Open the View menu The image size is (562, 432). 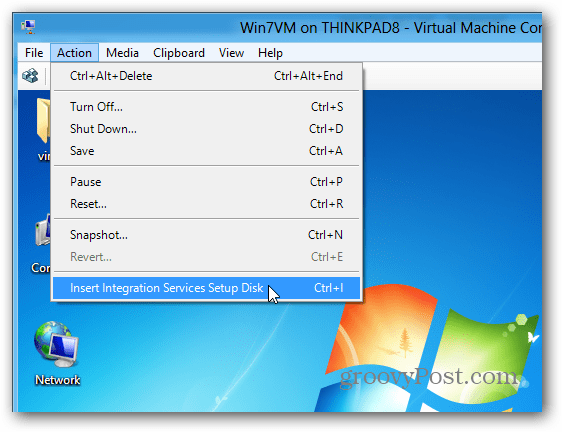[x=232, y=53]
